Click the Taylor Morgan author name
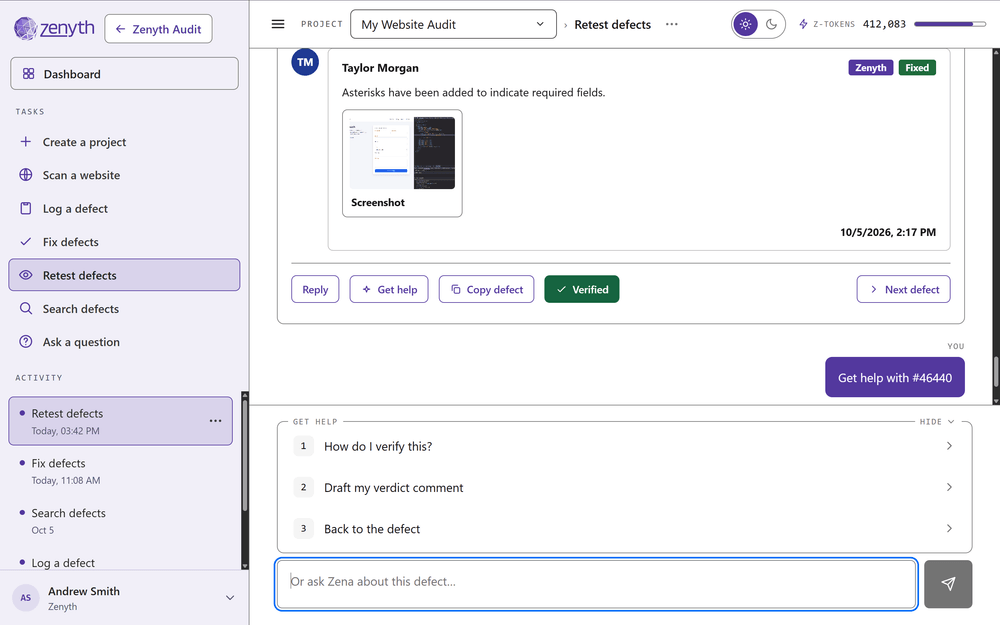 380,68
